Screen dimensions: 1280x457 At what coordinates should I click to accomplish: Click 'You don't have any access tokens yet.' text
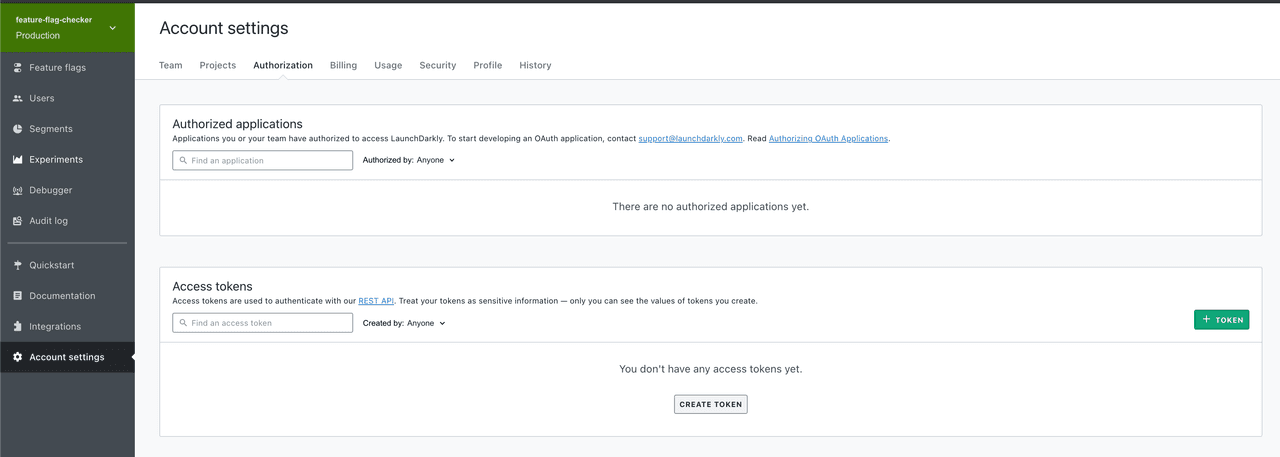point(710,369)
